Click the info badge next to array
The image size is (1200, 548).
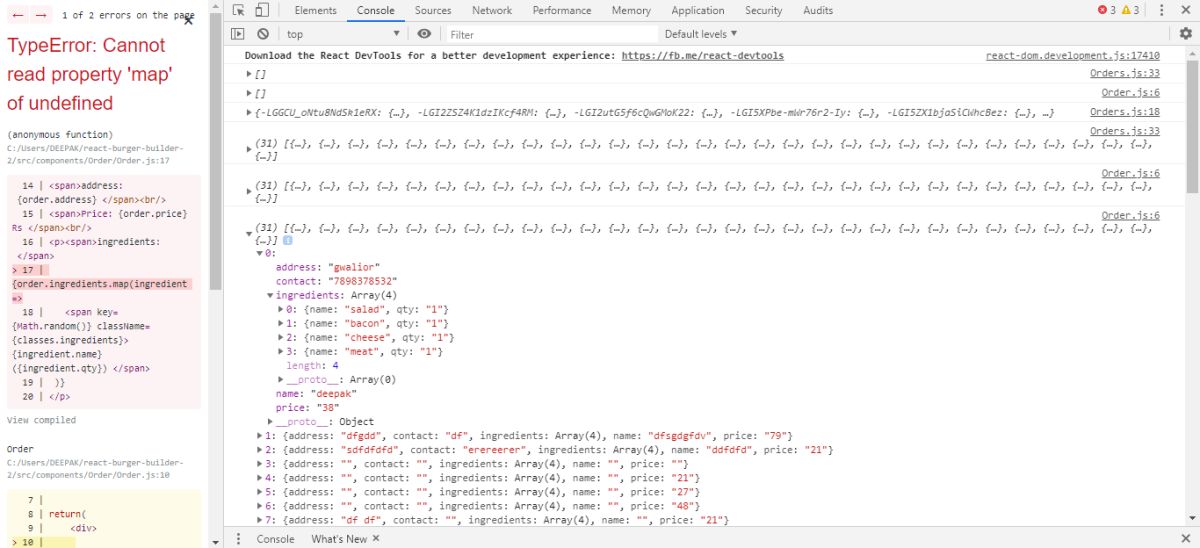288,240
